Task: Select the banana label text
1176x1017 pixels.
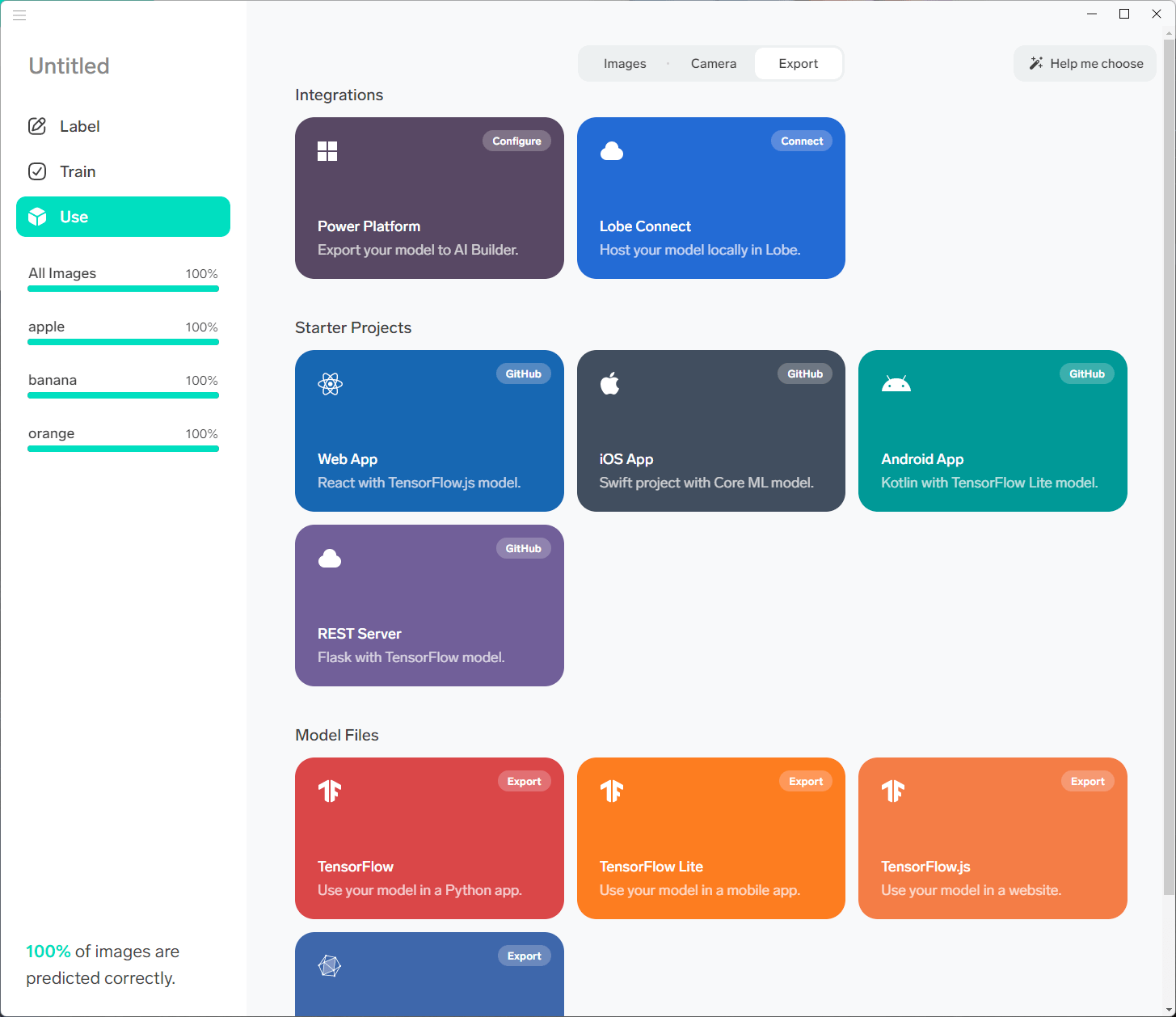Action: coord(53,380)
